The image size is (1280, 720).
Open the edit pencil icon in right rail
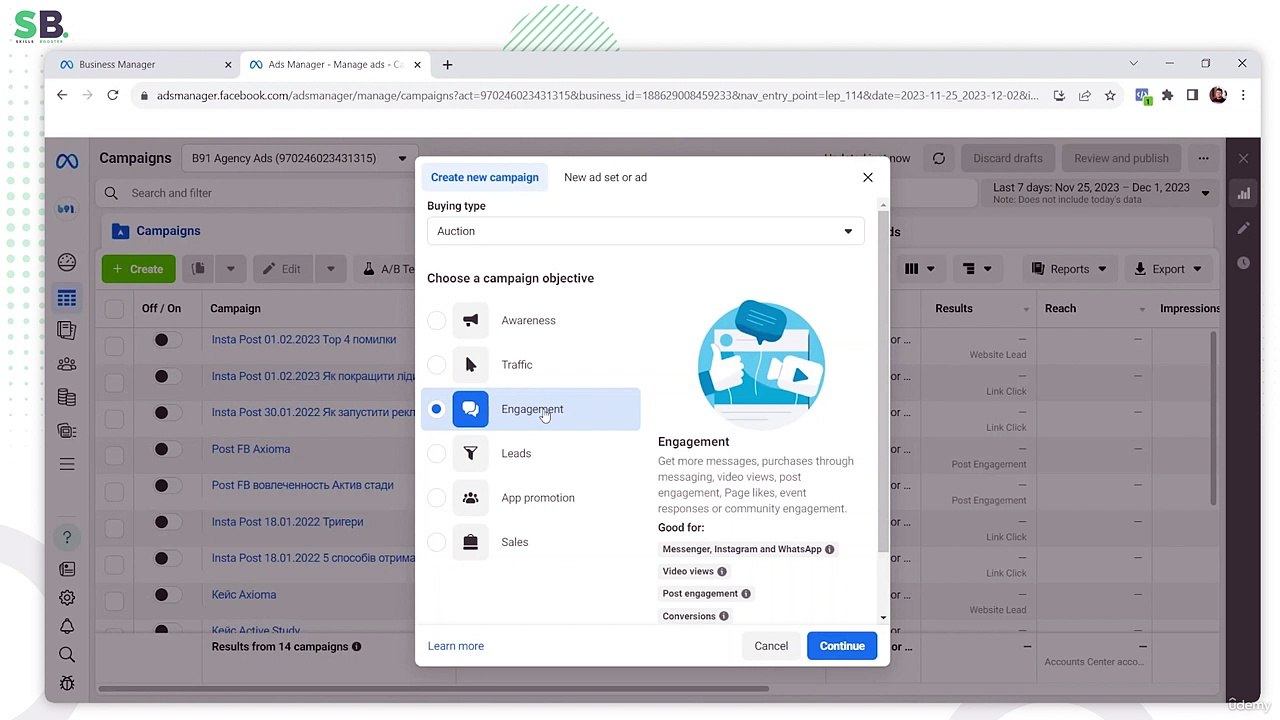[x=1243, y=228]
